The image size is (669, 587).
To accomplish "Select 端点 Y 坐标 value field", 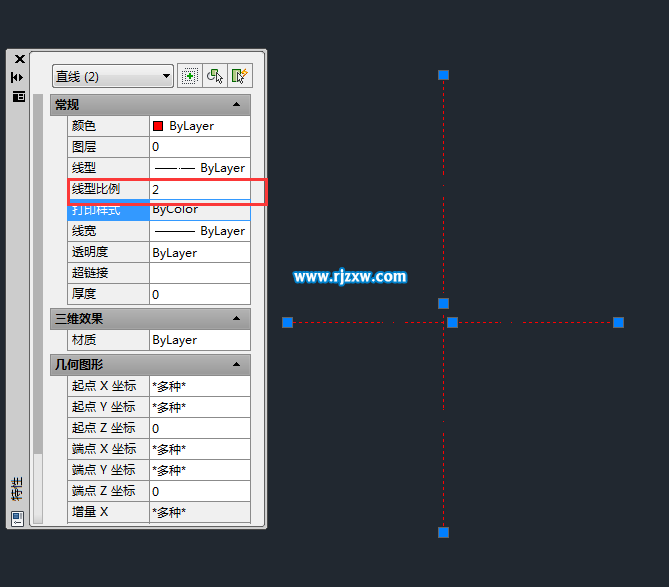I will tap(200, 470).
